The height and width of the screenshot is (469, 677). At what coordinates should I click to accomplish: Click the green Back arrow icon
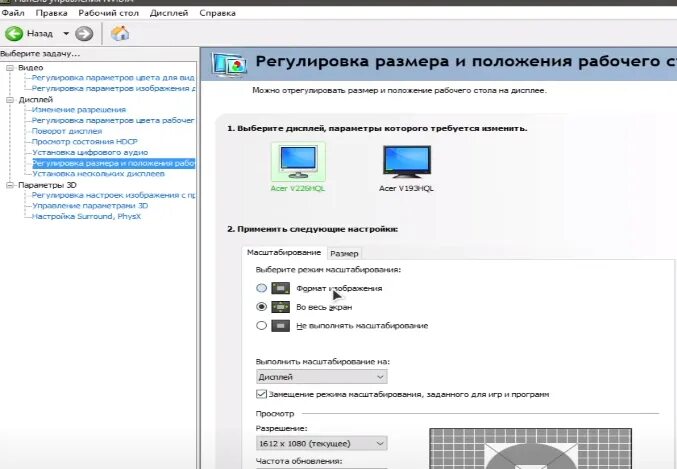pos(14,34)
